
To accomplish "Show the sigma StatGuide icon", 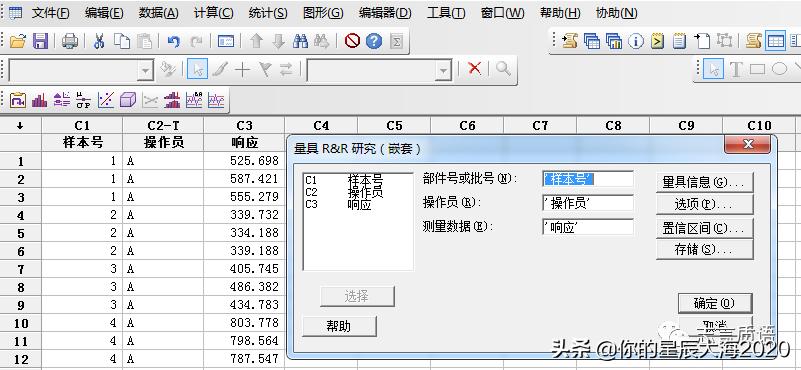I will click(x=396, y=41).
